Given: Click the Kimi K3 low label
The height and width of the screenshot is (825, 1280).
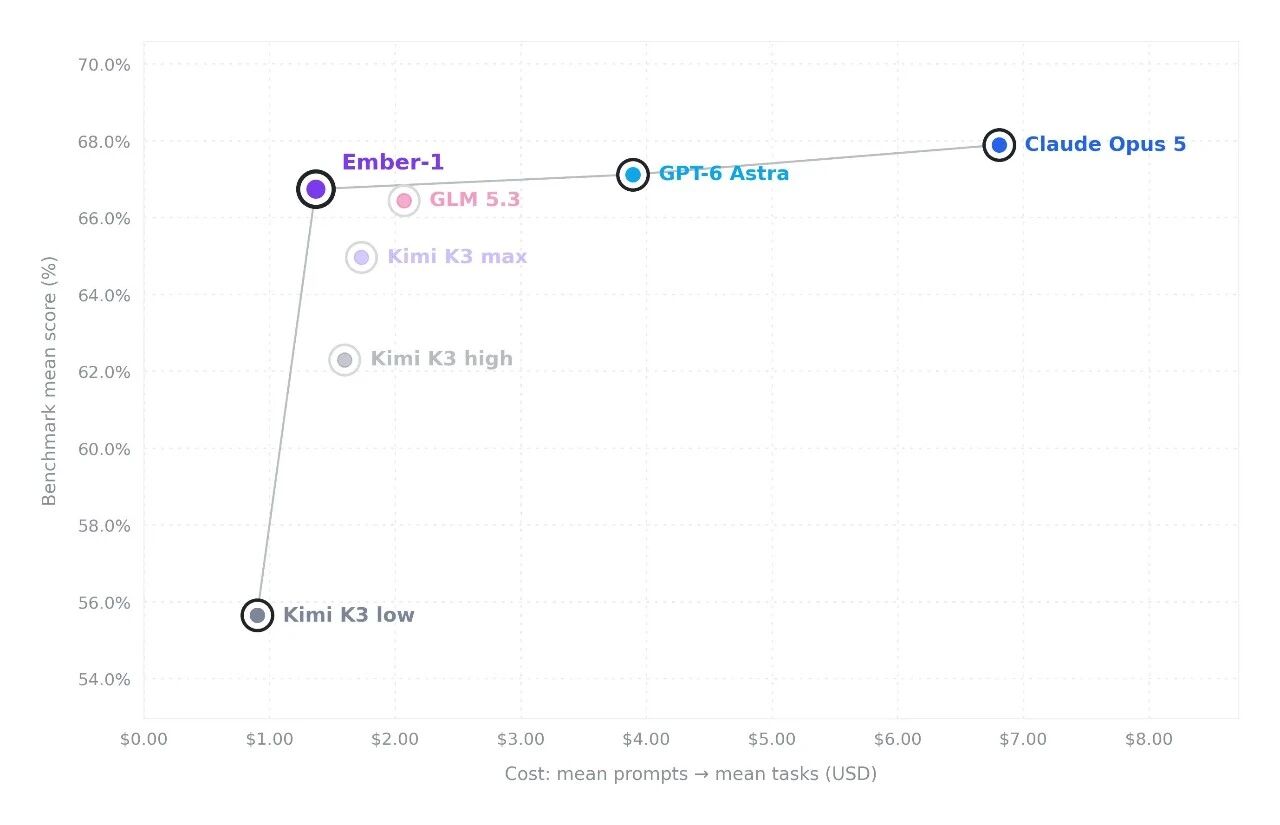Looking at the screenshot, I should pyautogui.click(x=349, y=615).
